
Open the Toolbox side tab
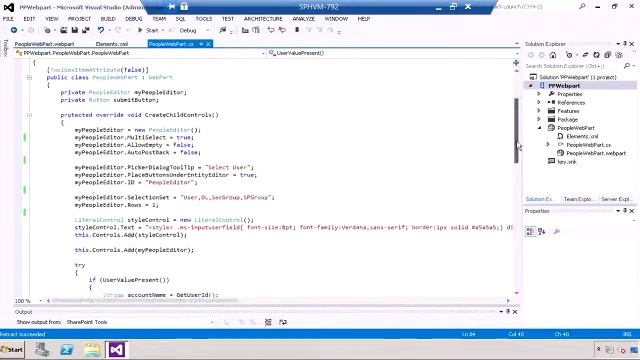pos(5,48)
